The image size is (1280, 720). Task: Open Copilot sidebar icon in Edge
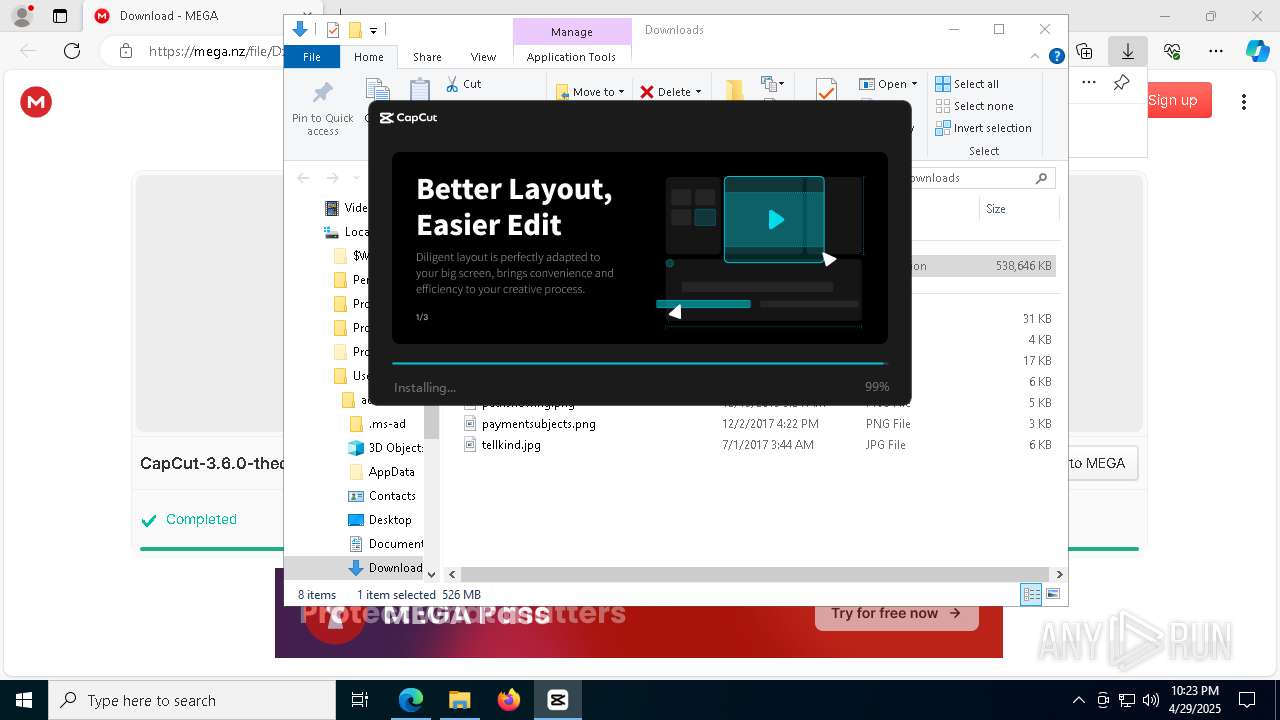(x=1257, y=51)
